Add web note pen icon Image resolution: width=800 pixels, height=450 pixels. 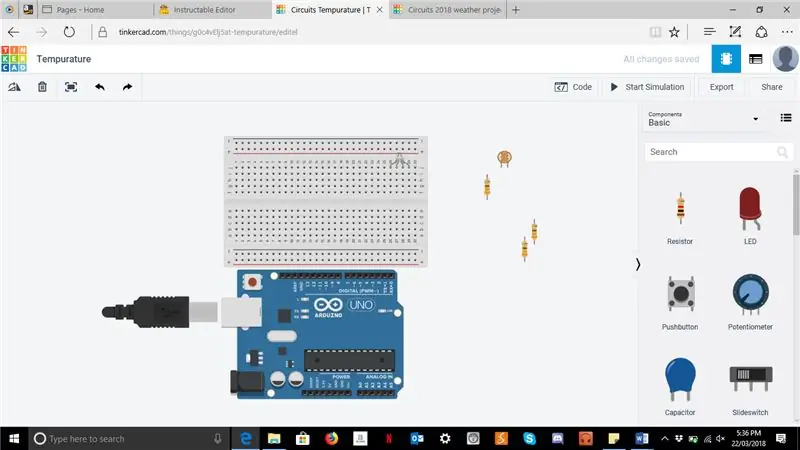tap(735, 32)
